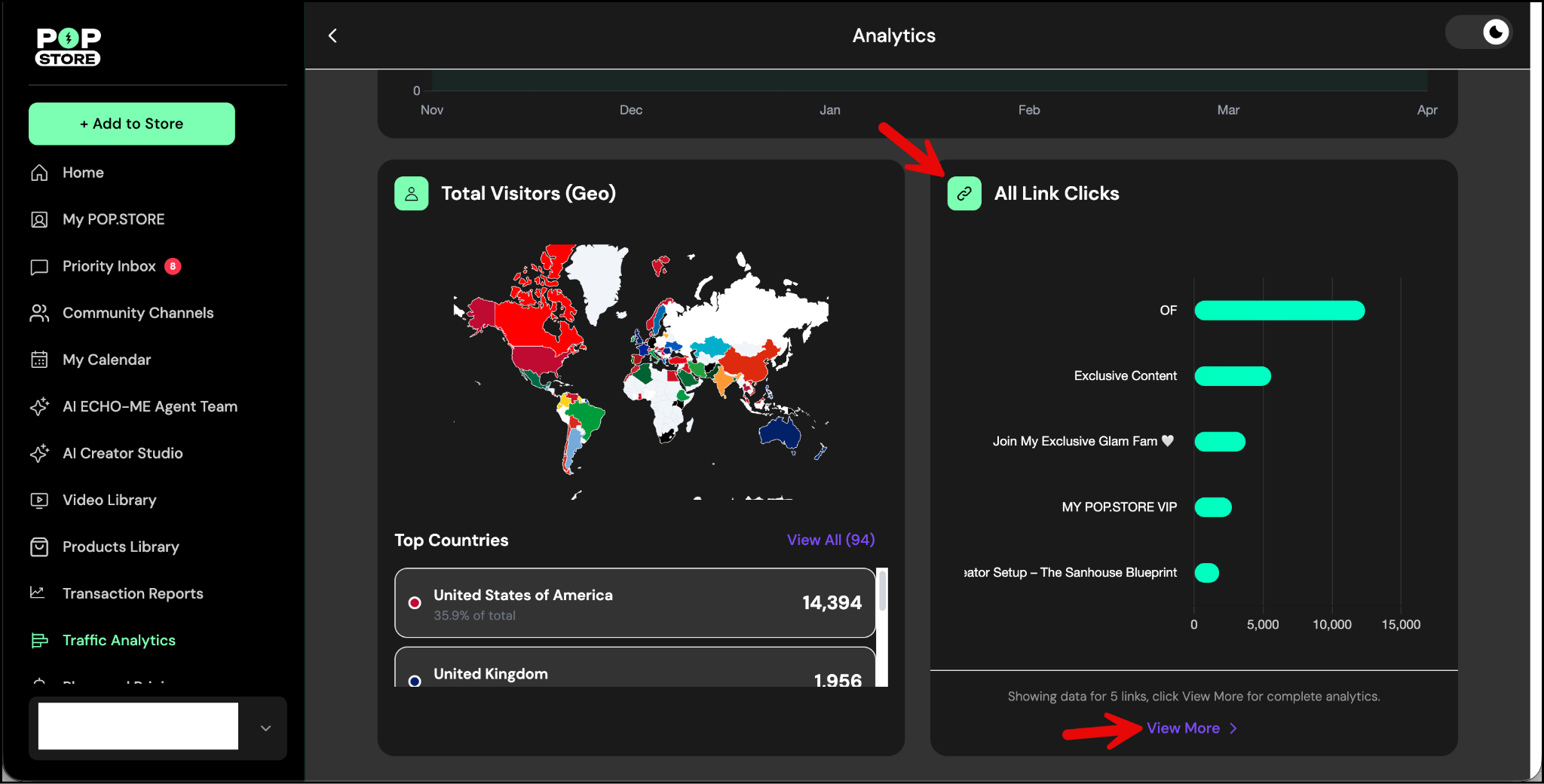Open My POP.STORE from sidebar

coord(113,219)
